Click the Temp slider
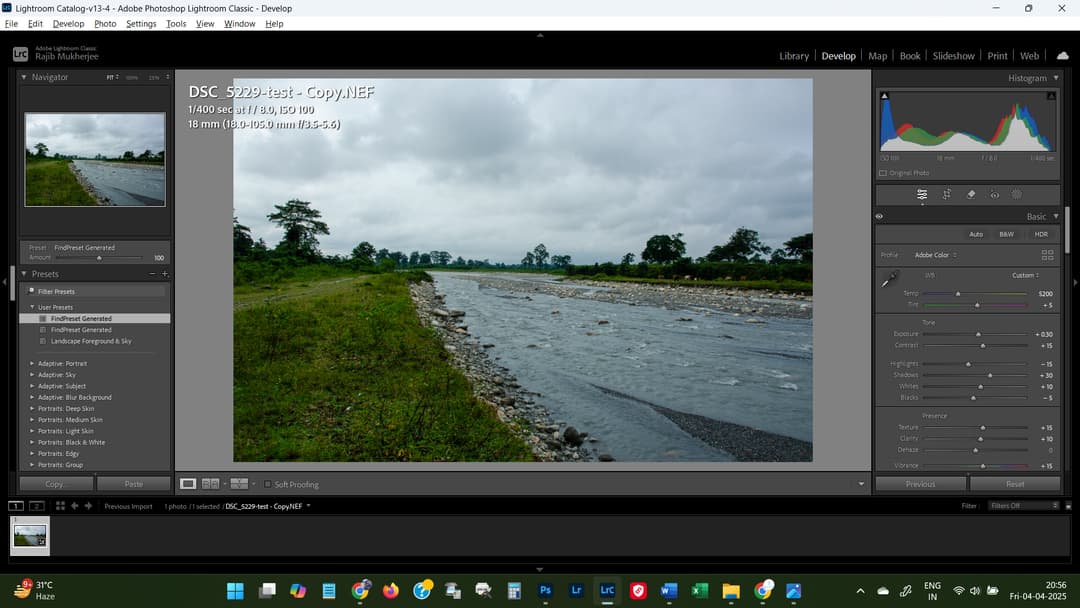Screen dimensions: 1080x608 point(975,293)
